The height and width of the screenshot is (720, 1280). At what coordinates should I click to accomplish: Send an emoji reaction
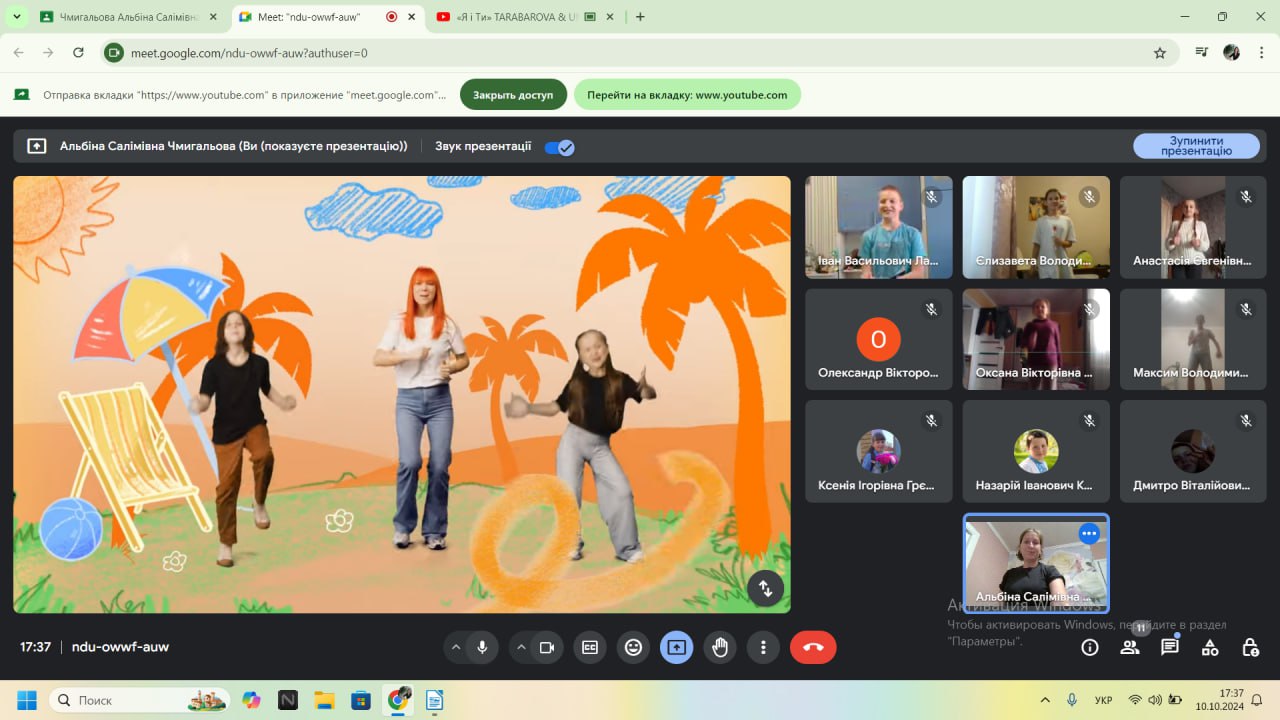(633, 648)
